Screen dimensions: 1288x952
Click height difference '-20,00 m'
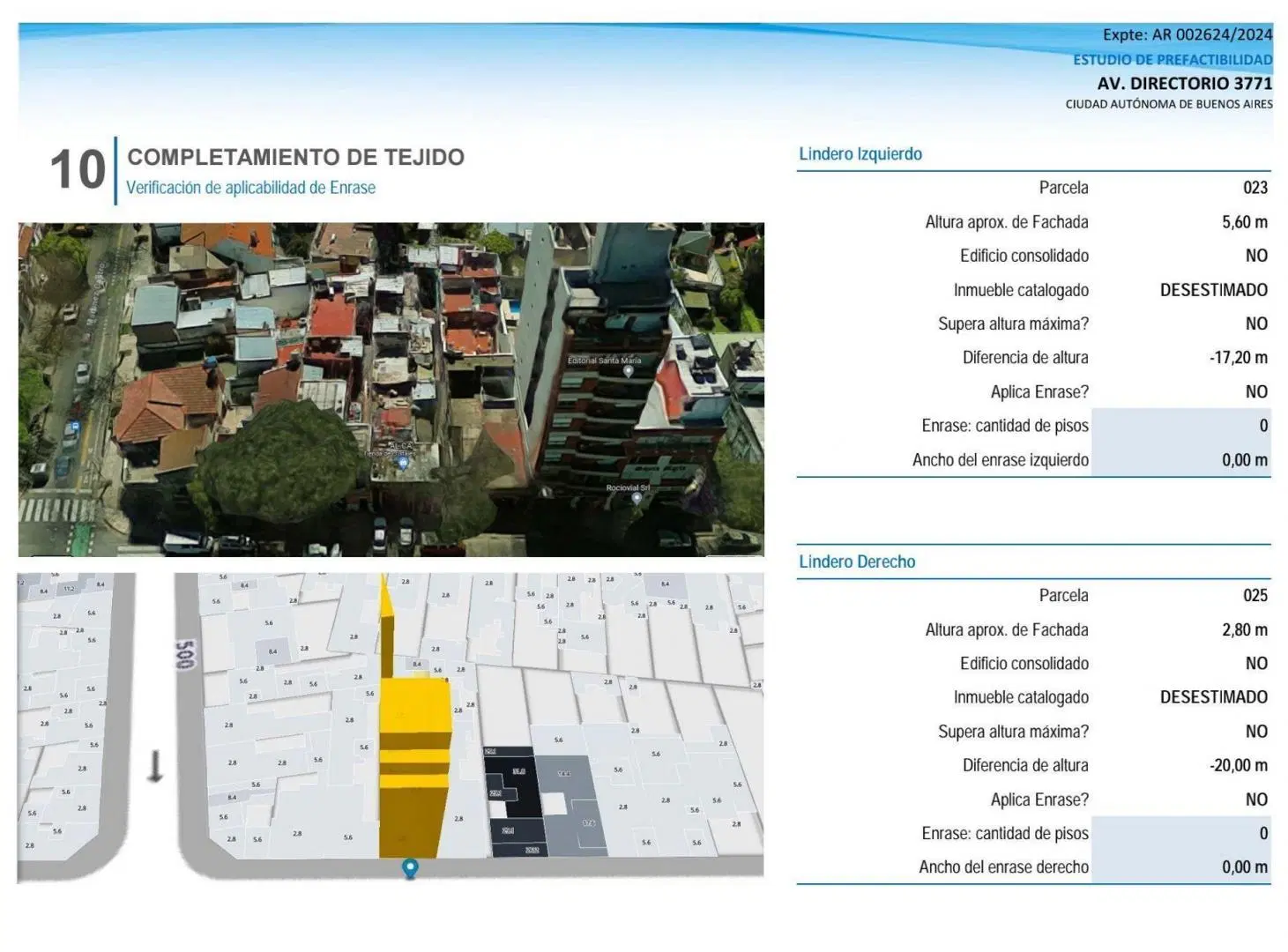click(1239, 766)
